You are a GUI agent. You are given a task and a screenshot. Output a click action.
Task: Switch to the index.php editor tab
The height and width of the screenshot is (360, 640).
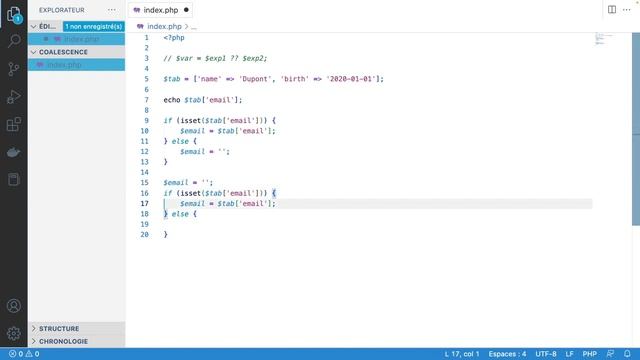160,10
